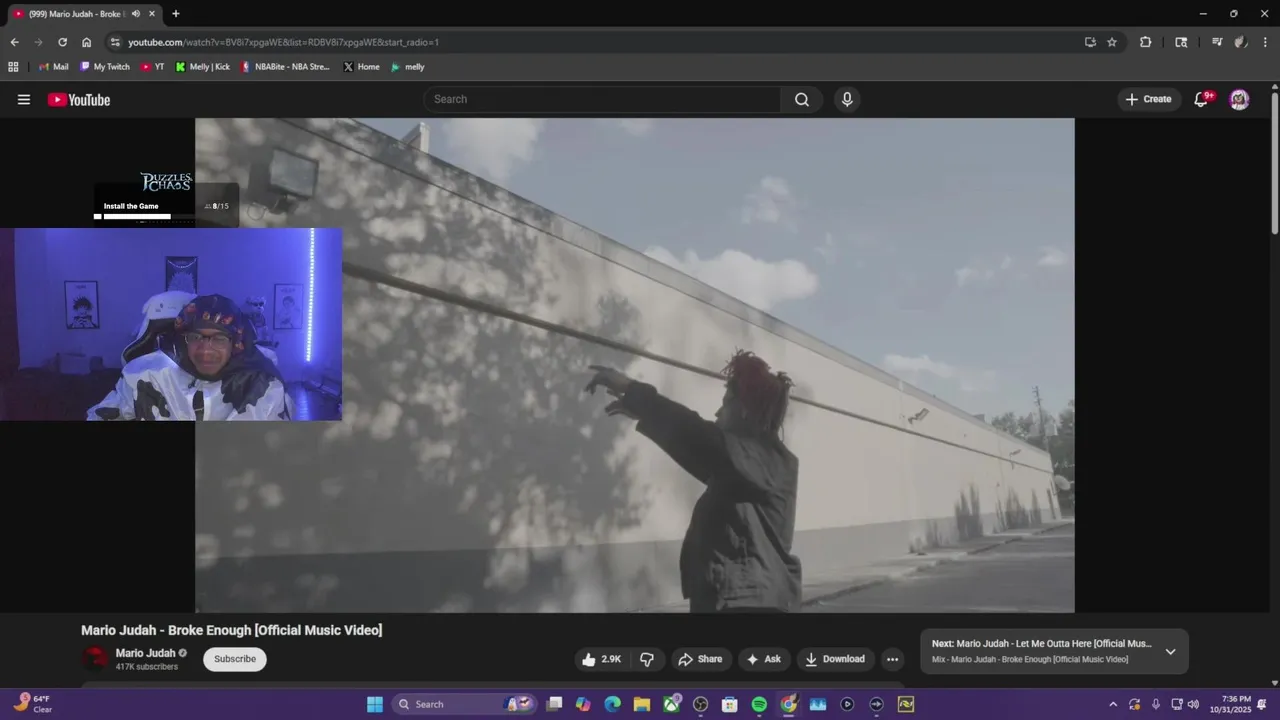Open more actions ellipsis under video
This screenshot has width=1280, height=720.
892,659
